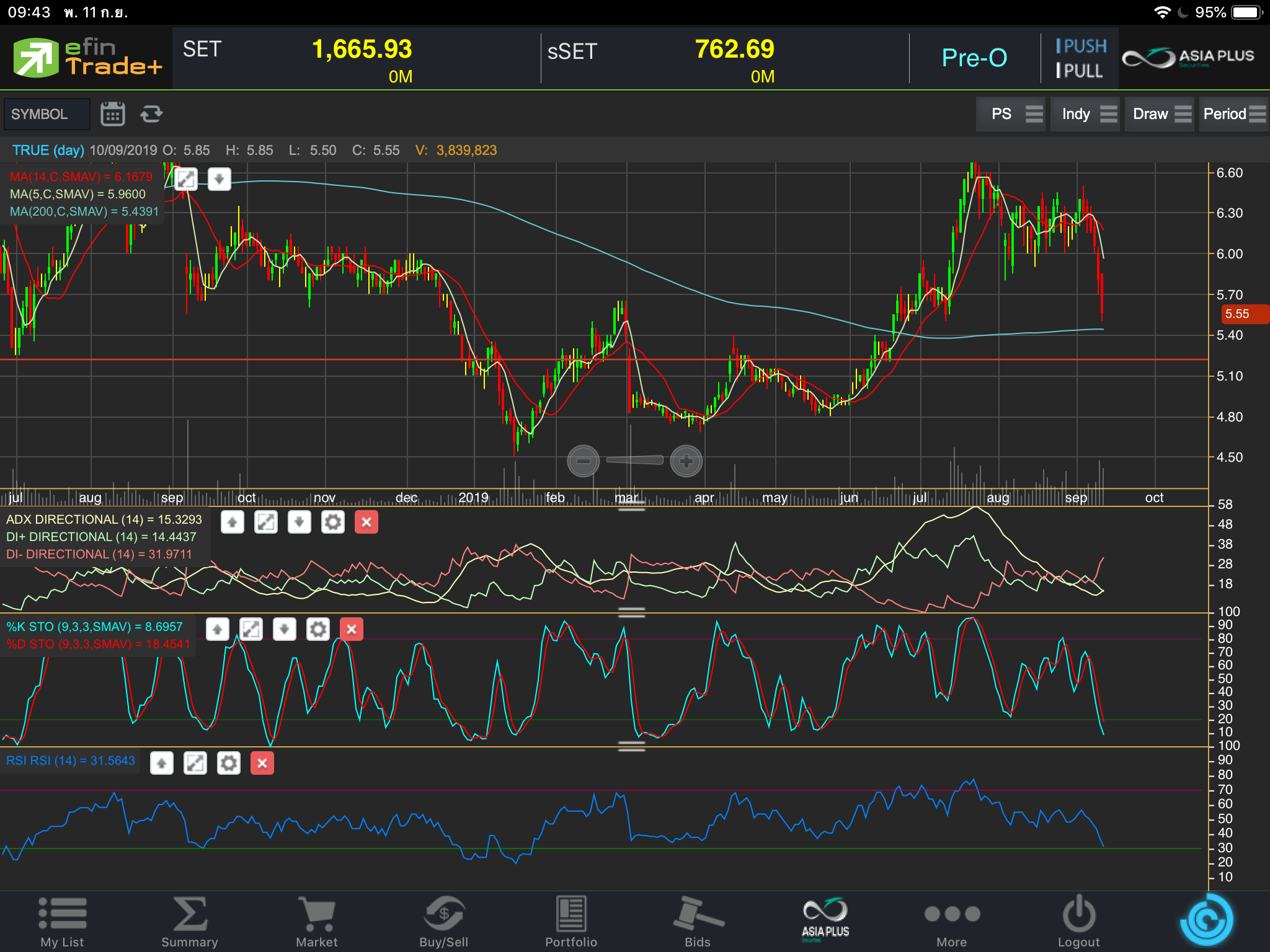
Task: Grab divider handle between price and ADX panels
Action: coord(632,508)
